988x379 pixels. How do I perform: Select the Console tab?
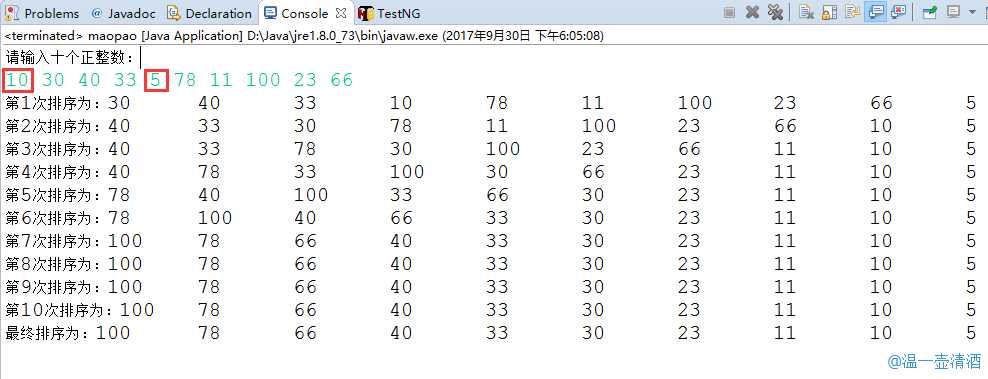pyautogui.click(x=305, y=13)
